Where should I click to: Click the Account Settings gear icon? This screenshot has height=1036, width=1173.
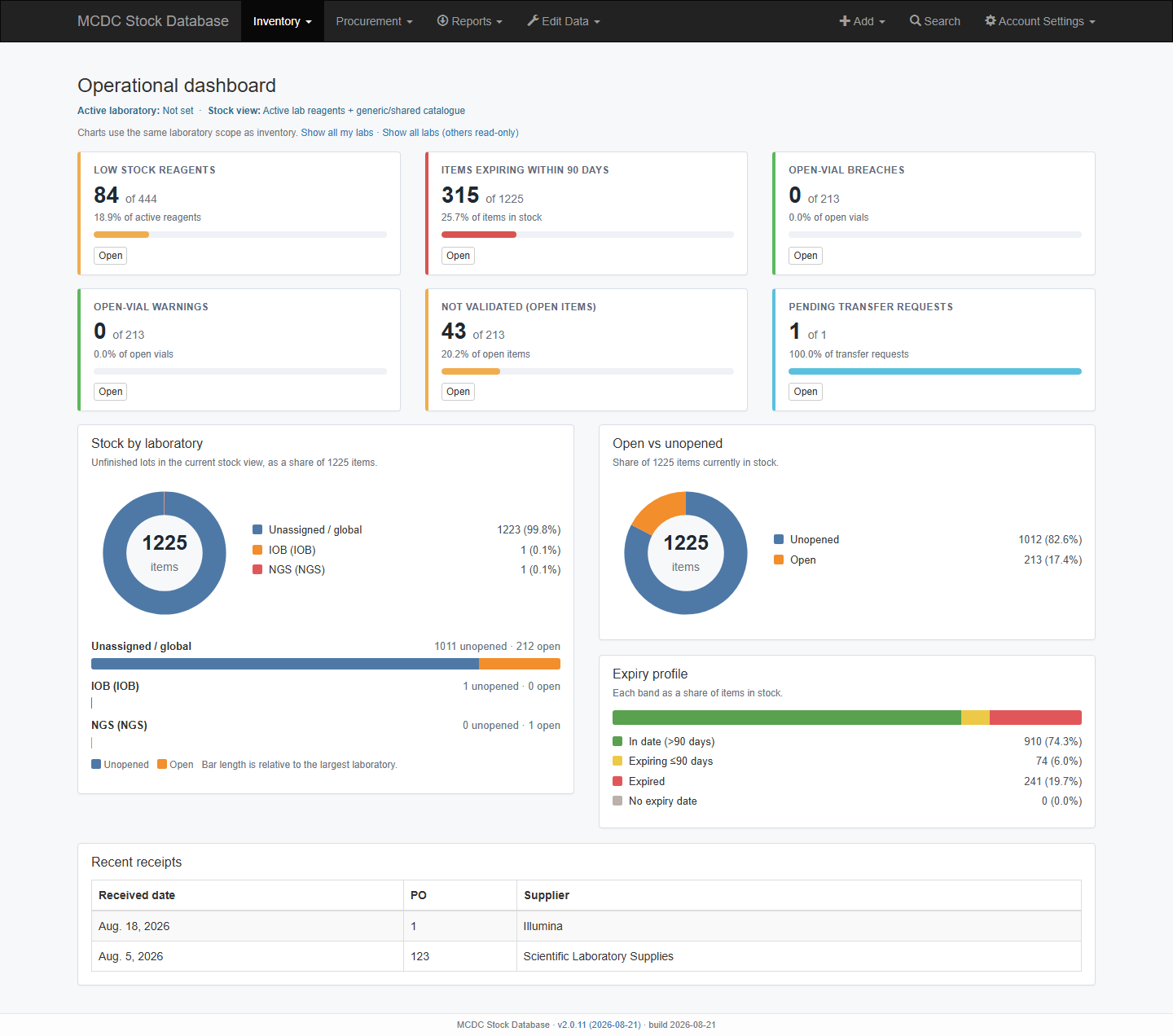[991, 20]
